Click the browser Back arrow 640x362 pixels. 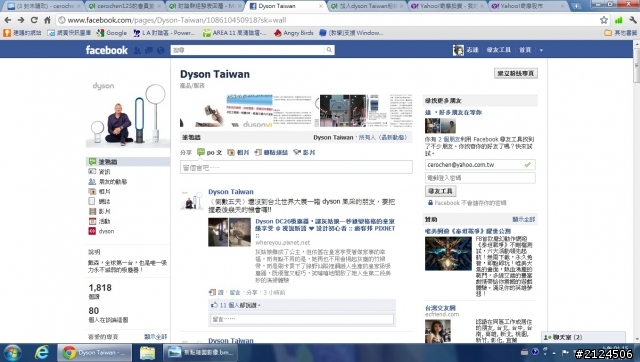pyautogui.click(x=7, y=20)
